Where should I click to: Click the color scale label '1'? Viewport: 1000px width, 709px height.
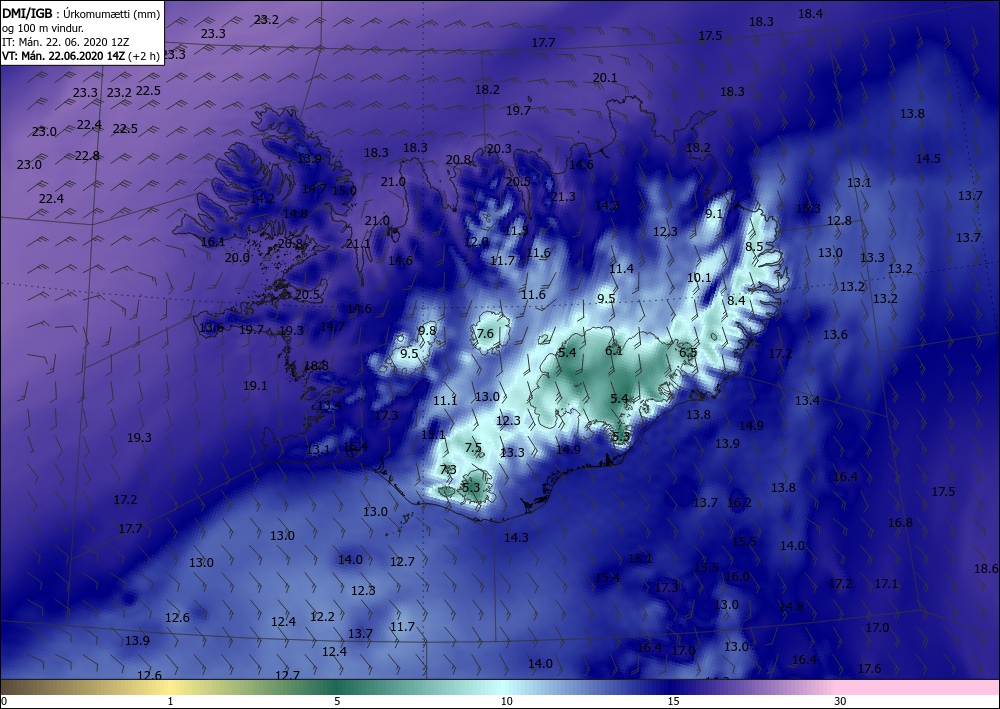[170, 701]
